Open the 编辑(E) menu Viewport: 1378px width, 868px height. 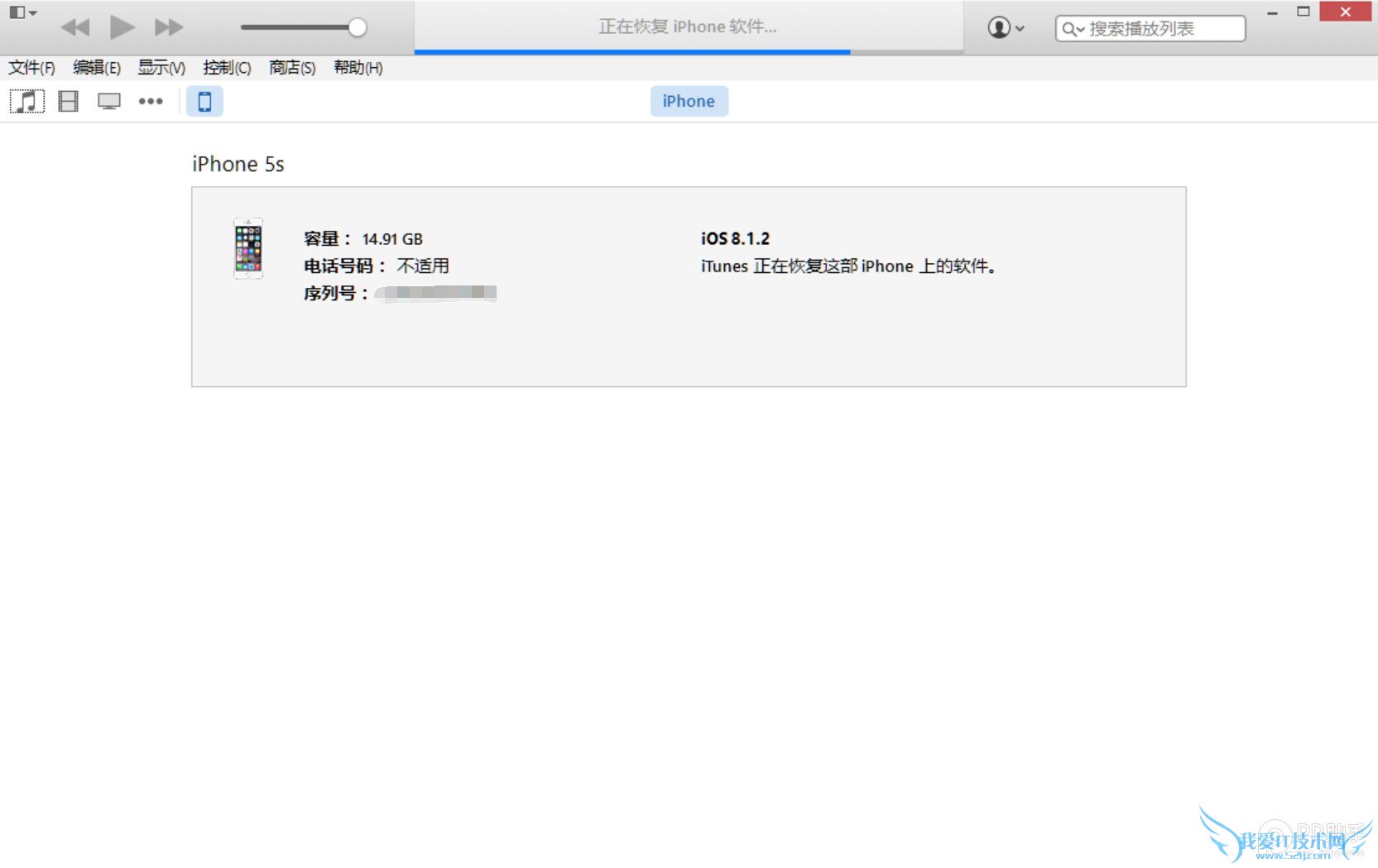pos(97,68)
